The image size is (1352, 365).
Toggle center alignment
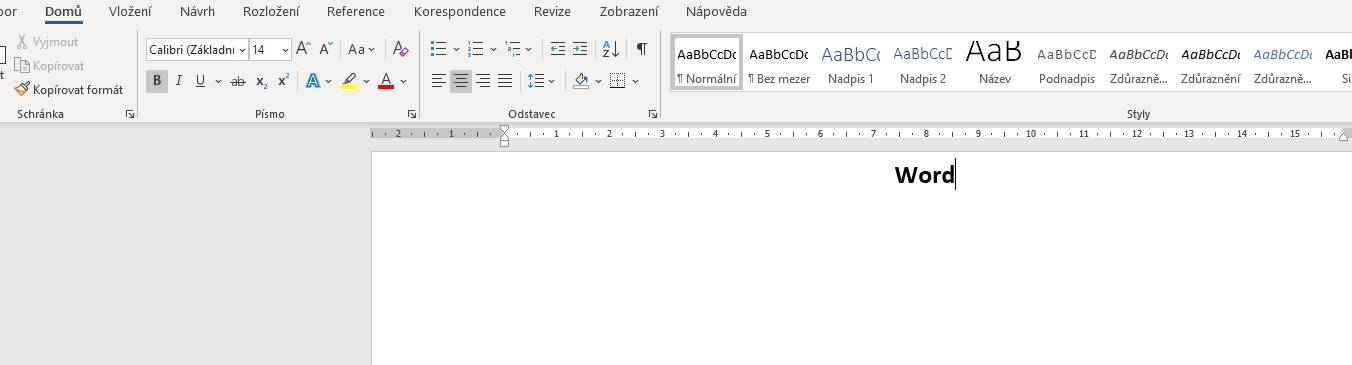[461, 81]
